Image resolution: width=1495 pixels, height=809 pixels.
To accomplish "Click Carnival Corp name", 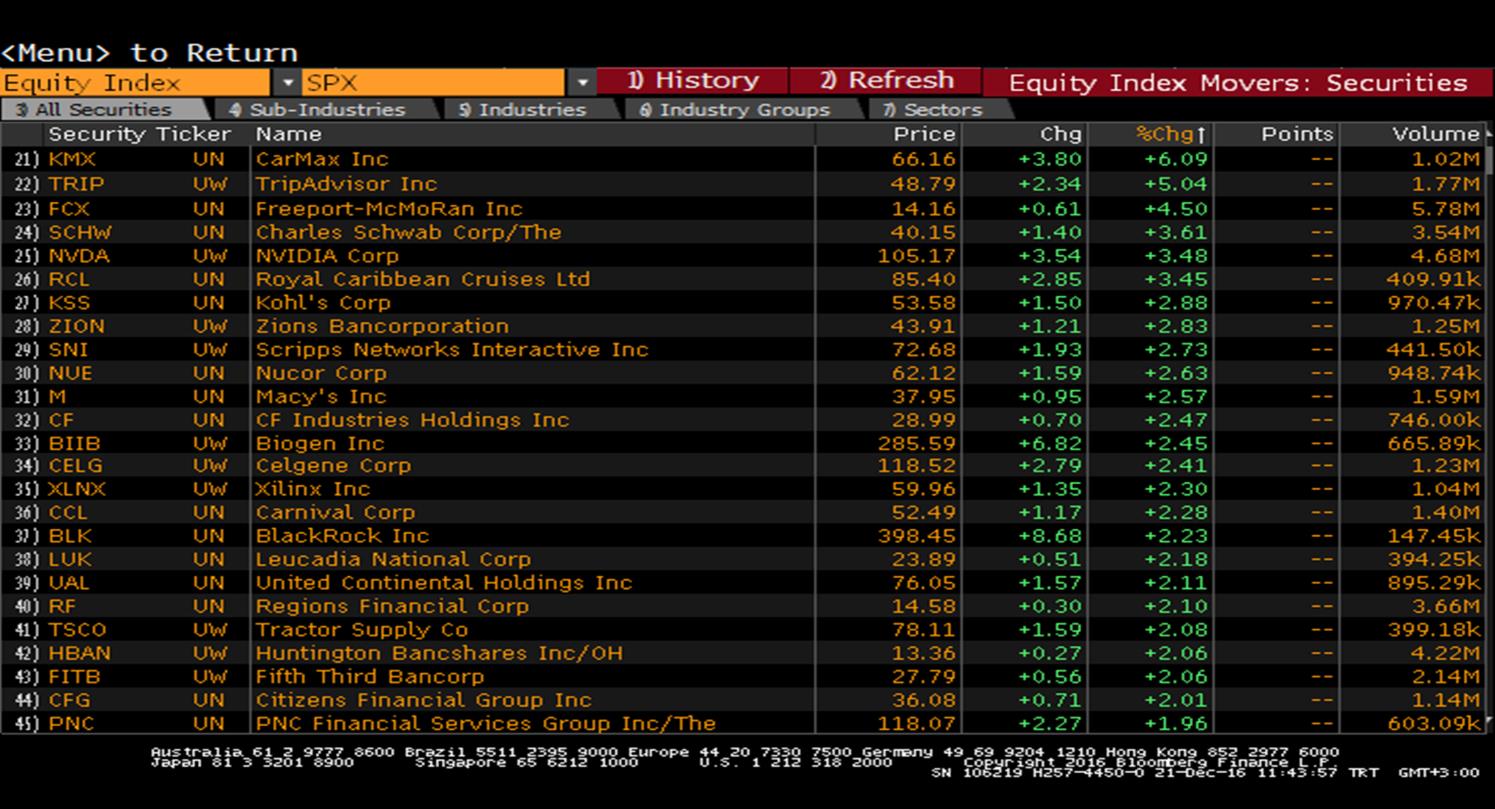I will click(335, 513).
